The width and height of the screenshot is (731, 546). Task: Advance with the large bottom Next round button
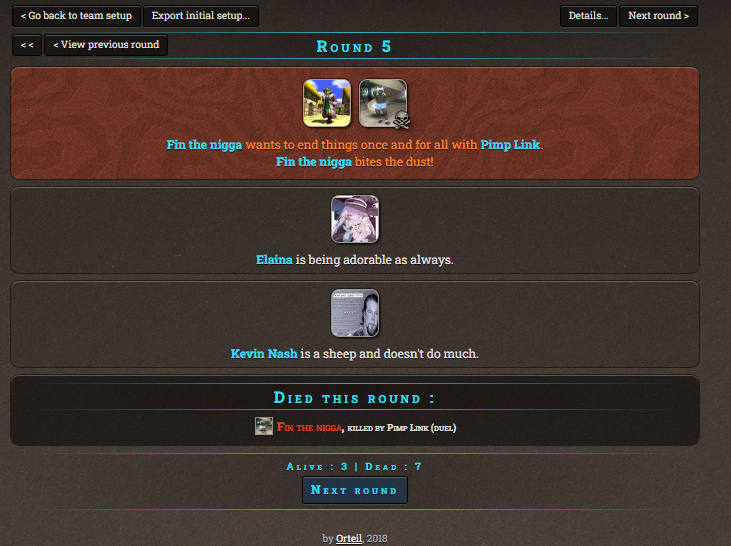pos(355,490)
